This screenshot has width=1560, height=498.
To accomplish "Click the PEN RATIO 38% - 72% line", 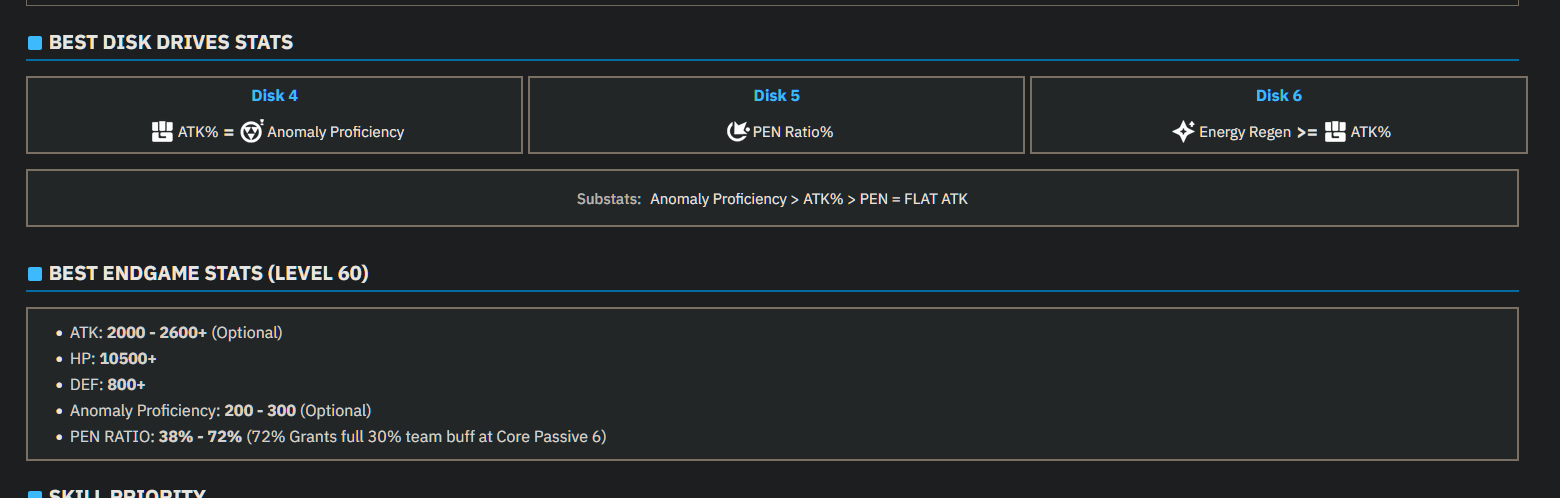I will tap(338, 437).
